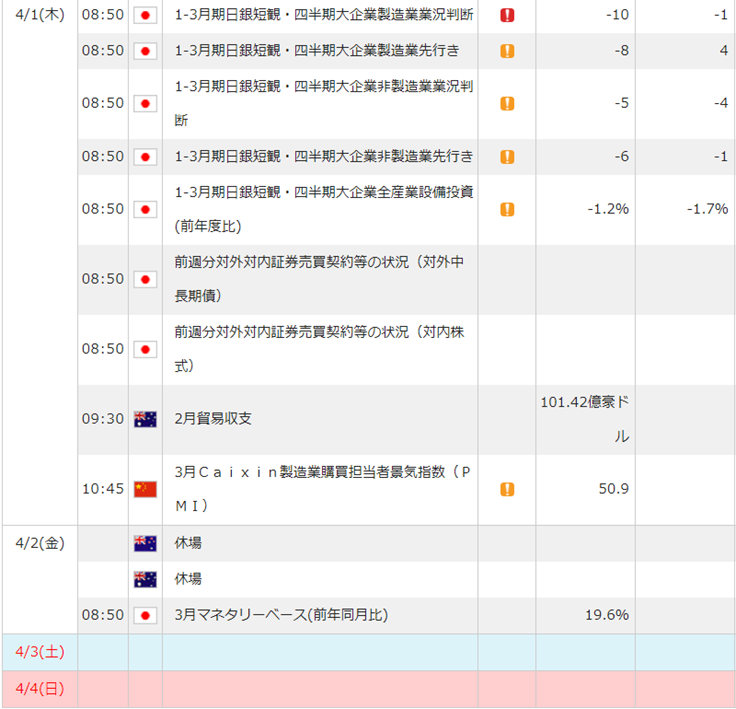
Task: Click the Japan flag beside 大企業非製造業業況判断
Action: click(x=145, y=104)
